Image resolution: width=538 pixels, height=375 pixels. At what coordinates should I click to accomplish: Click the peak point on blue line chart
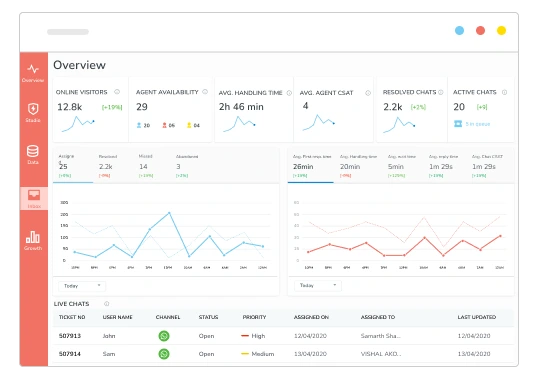pyautogui.click(x=169, y=213)
